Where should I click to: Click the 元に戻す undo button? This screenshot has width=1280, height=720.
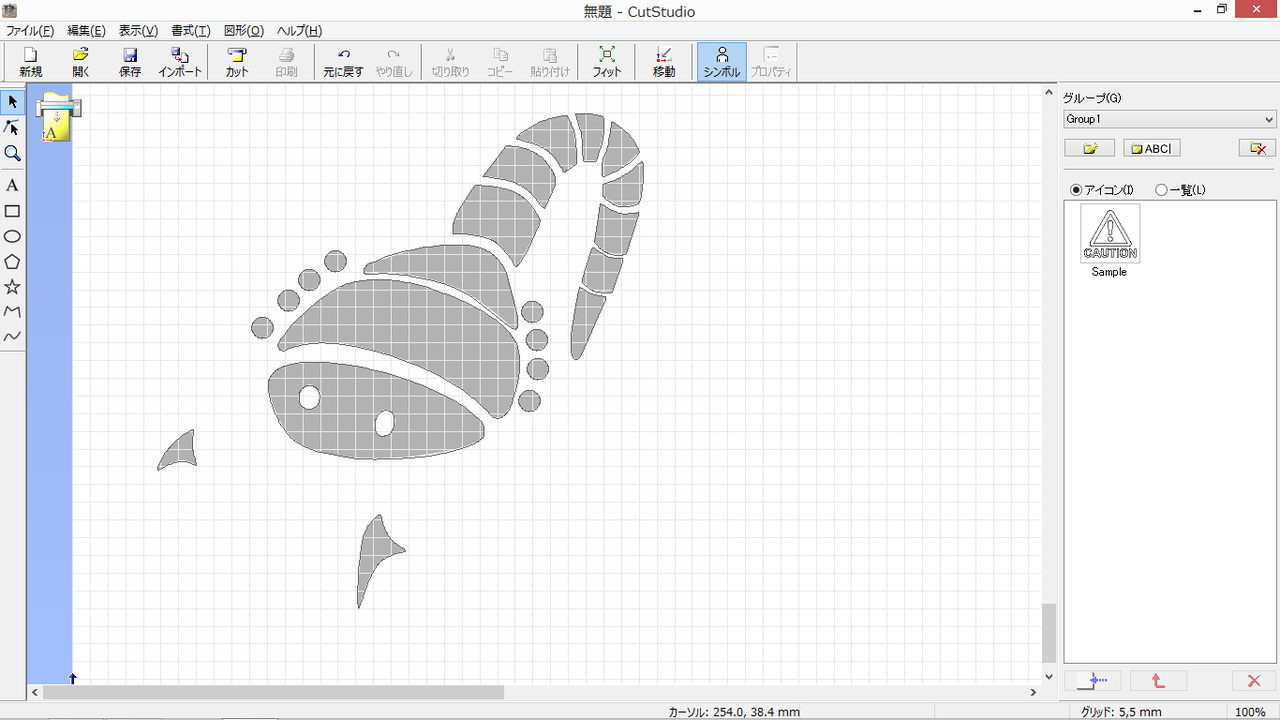click(x=343, y=62)
